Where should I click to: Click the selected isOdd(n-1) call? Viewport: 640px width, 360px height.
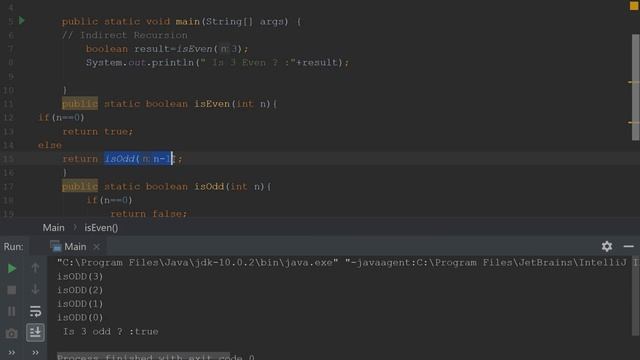pyautogui.click(x=139, y=158)
